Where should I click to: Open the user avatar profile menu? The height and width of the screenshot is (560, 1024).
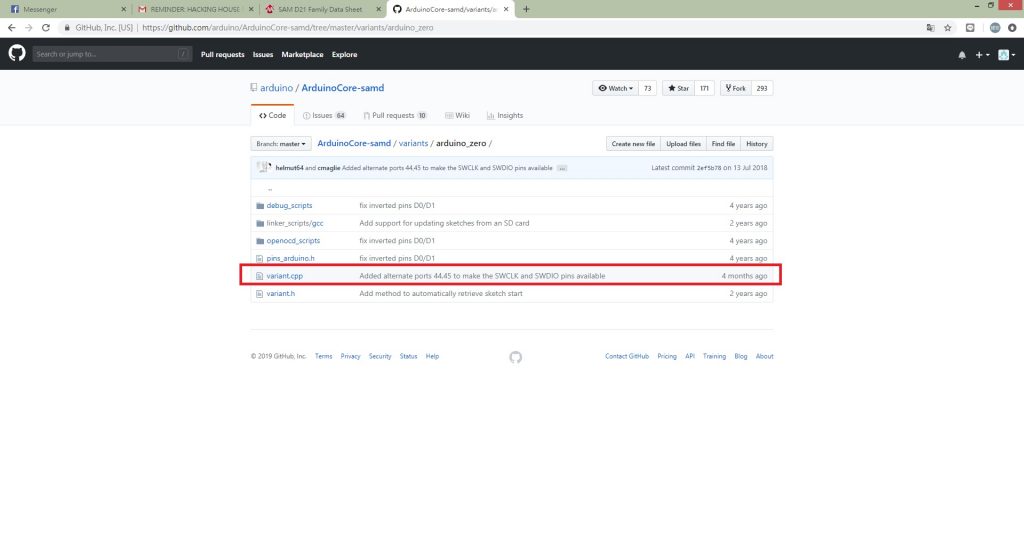[1006, 55]
